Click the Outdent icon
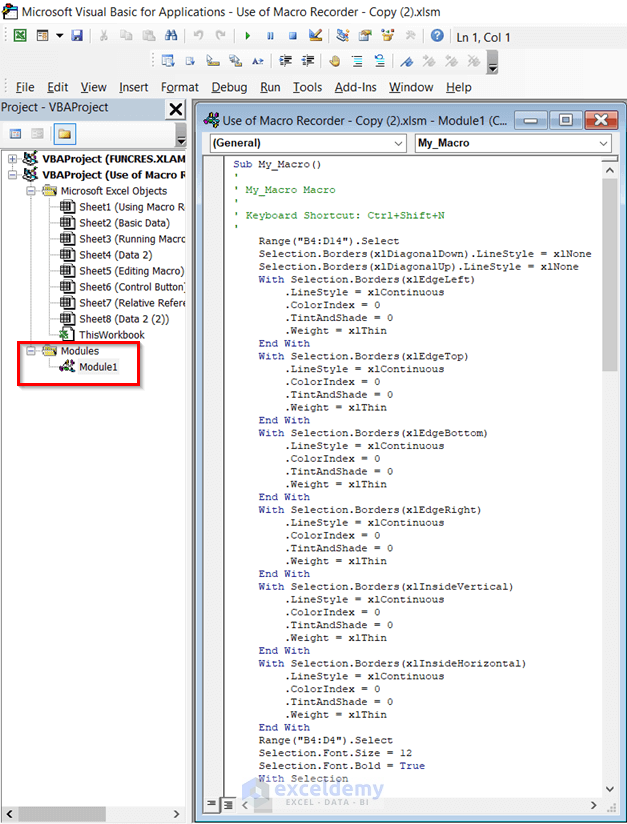This screenshot has height=824, width=627. pyautogui.click(x=307, y=61)
